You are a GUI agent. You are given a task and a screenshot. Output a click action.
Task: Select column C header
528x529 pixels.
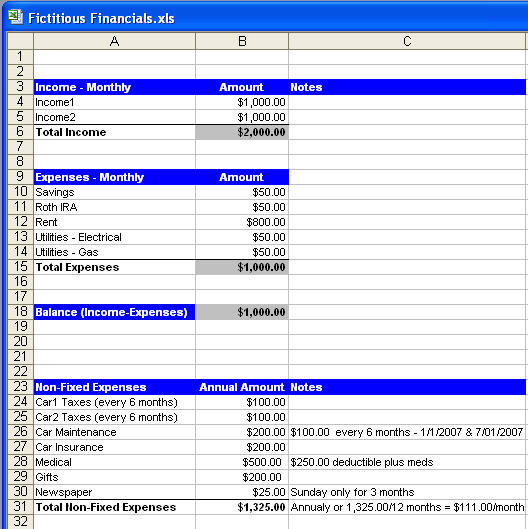tap(407, 41)
